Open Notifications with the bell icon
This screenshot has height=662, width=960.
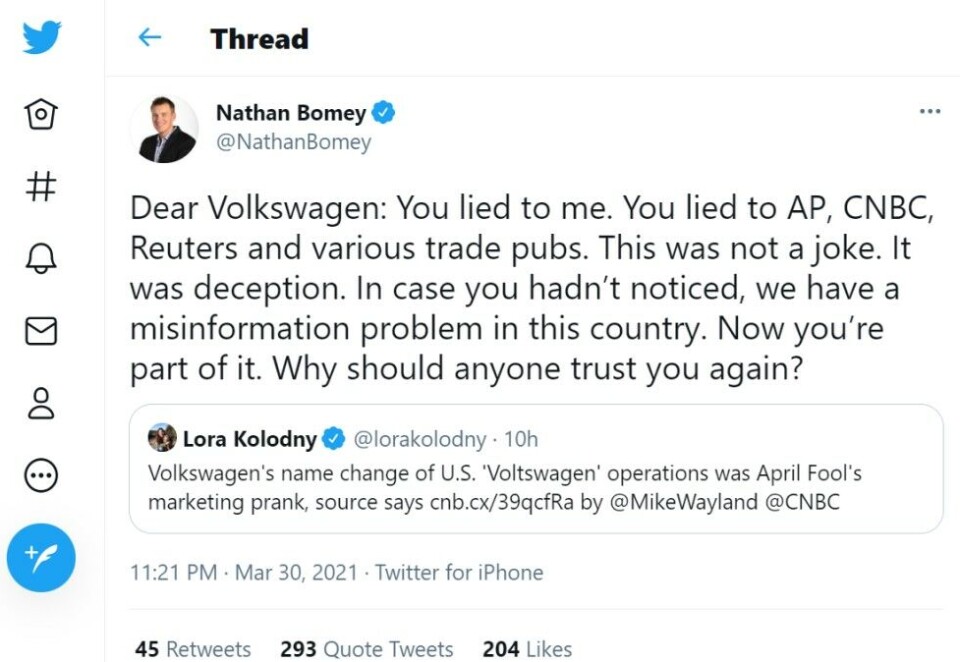coord(40,259)
